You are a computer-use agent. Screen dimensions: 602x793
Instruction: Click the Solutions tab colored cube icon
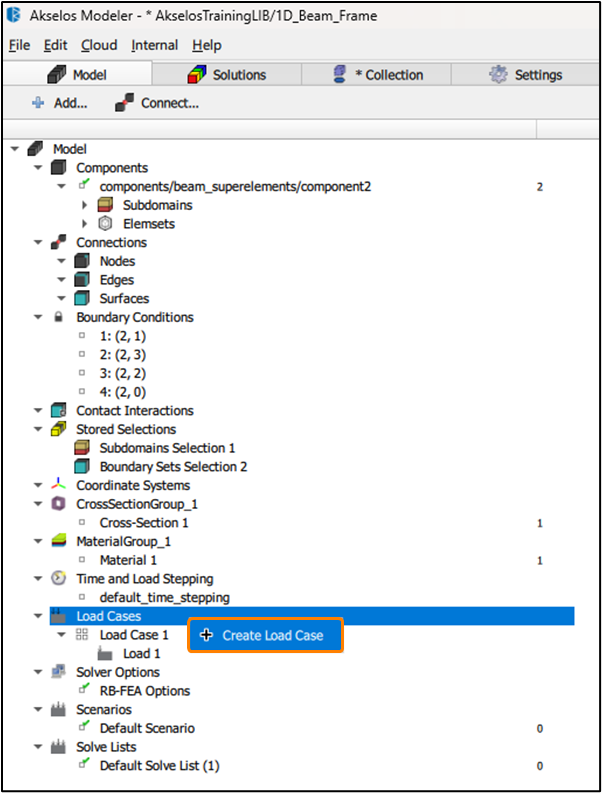point(197,75)
